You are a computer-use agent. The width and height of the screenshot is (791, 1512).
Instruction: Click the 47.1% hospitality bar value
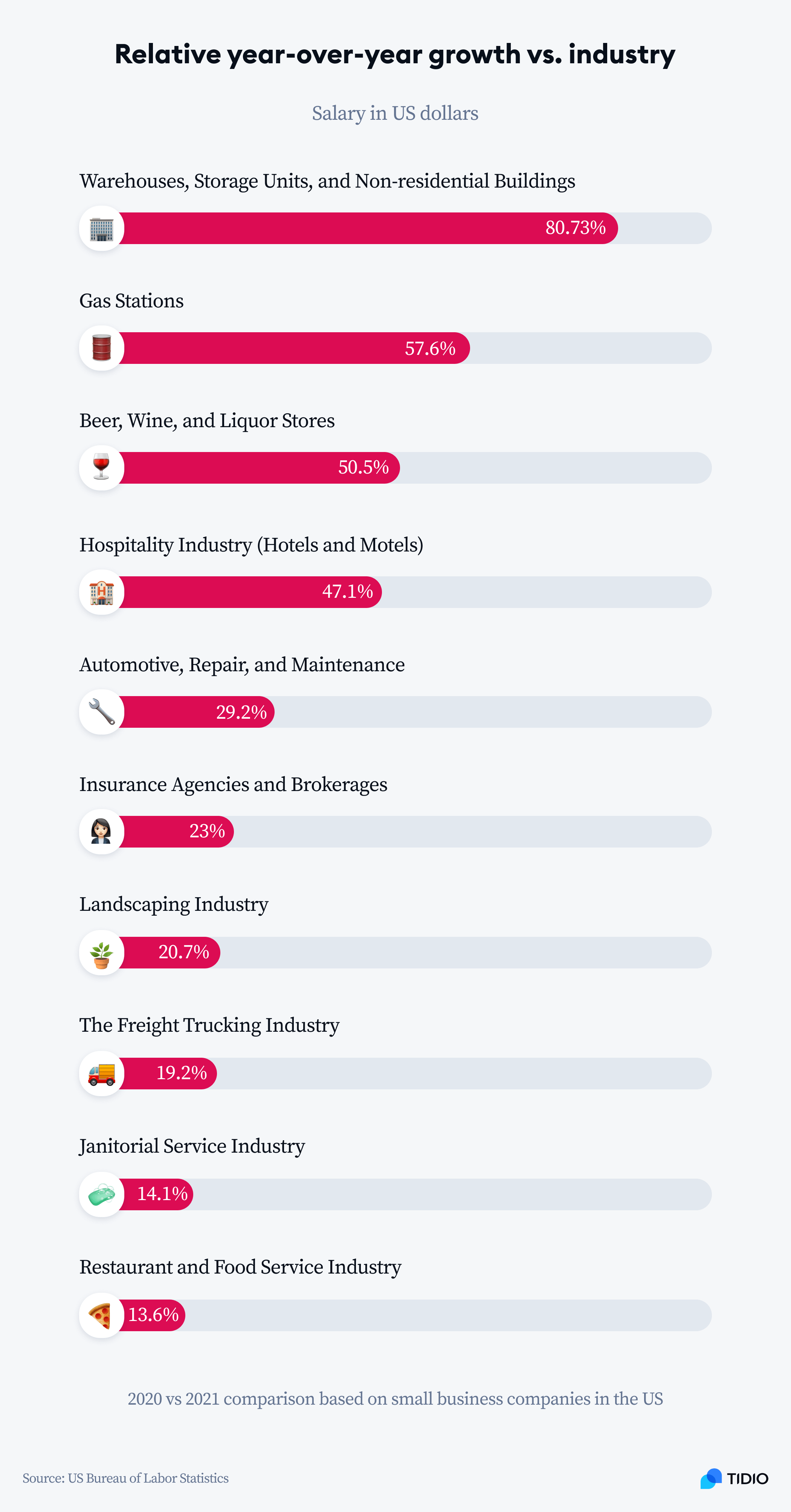(x=347, y=592)
